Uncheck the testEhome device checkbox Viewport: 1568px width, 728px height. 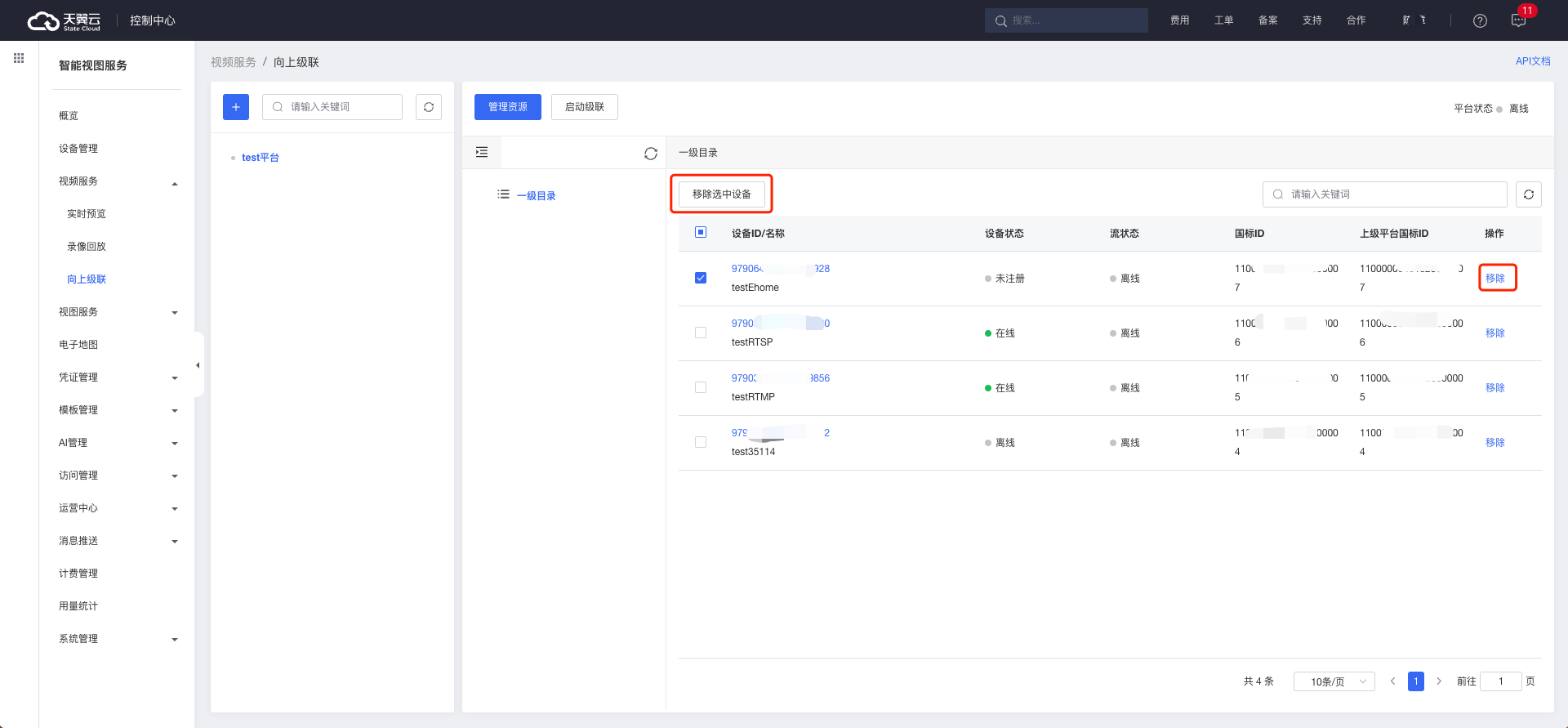pyautogui.click(x=701, y=278)
